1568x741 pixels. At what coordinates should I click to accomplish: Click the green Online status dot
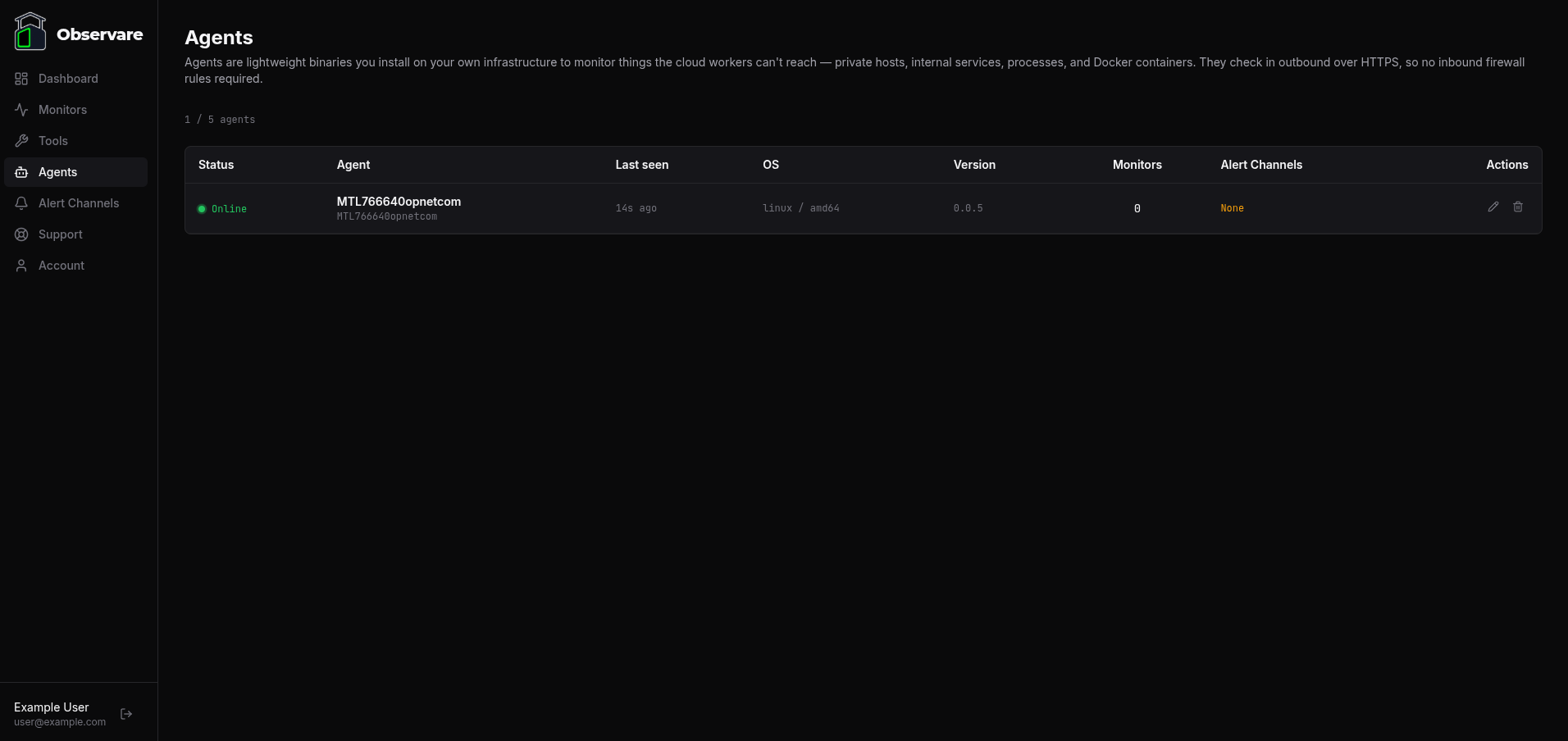pyautogui.click(x=201, y=209)
